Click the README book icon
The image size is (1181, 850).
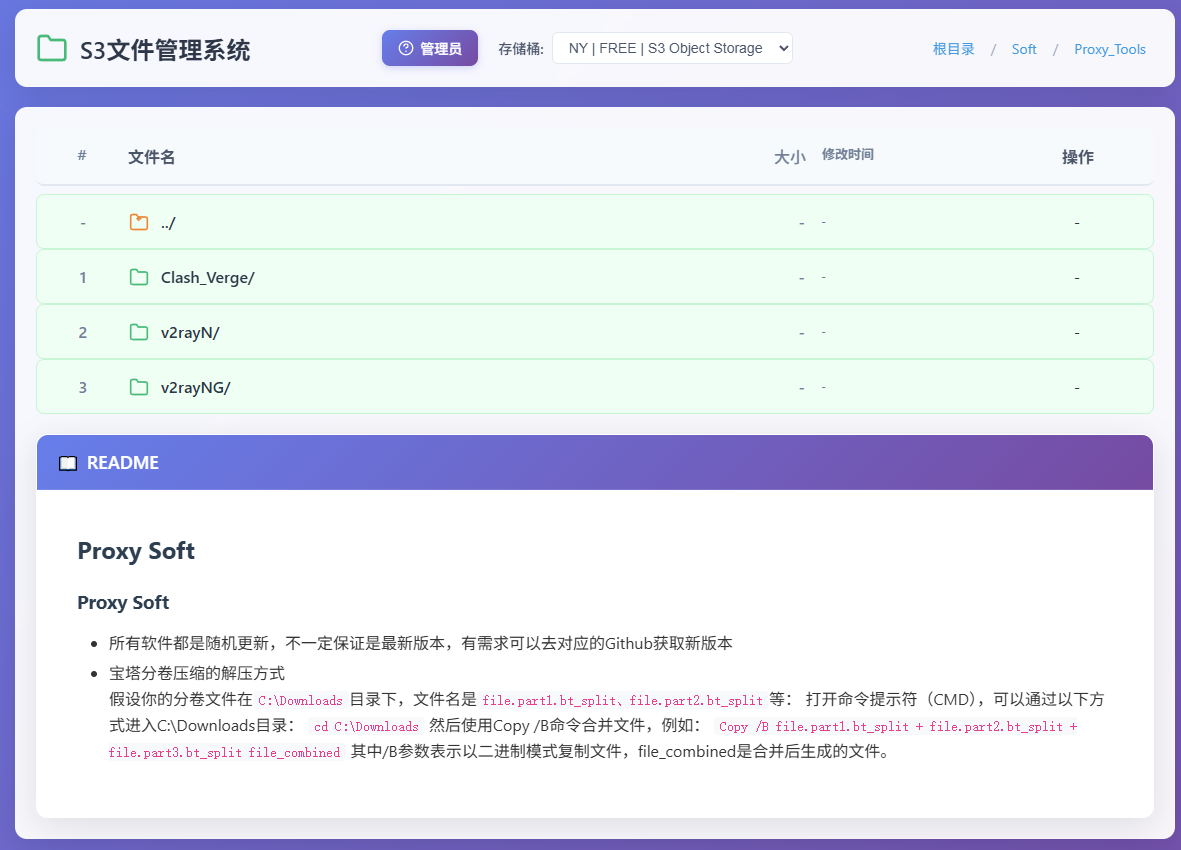68,463
